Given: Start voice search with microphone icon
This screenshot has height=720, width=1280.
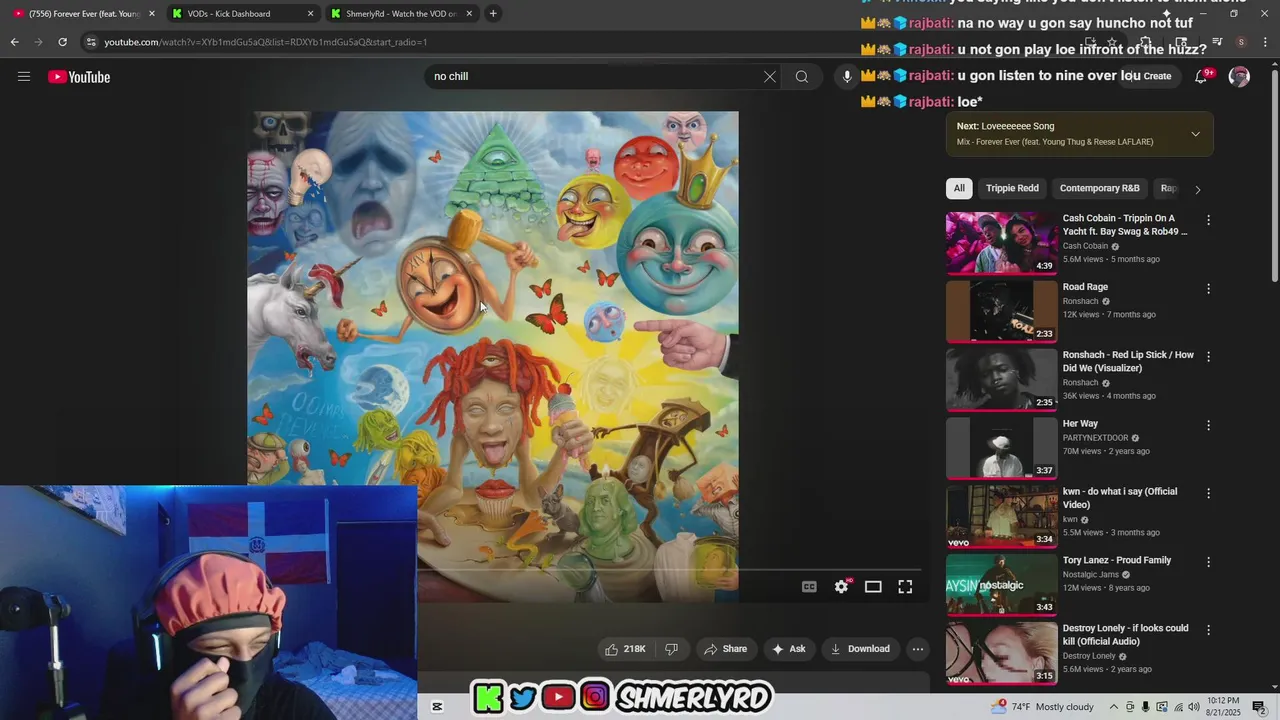Looking at the screenshot, I should tap(847, 77).
